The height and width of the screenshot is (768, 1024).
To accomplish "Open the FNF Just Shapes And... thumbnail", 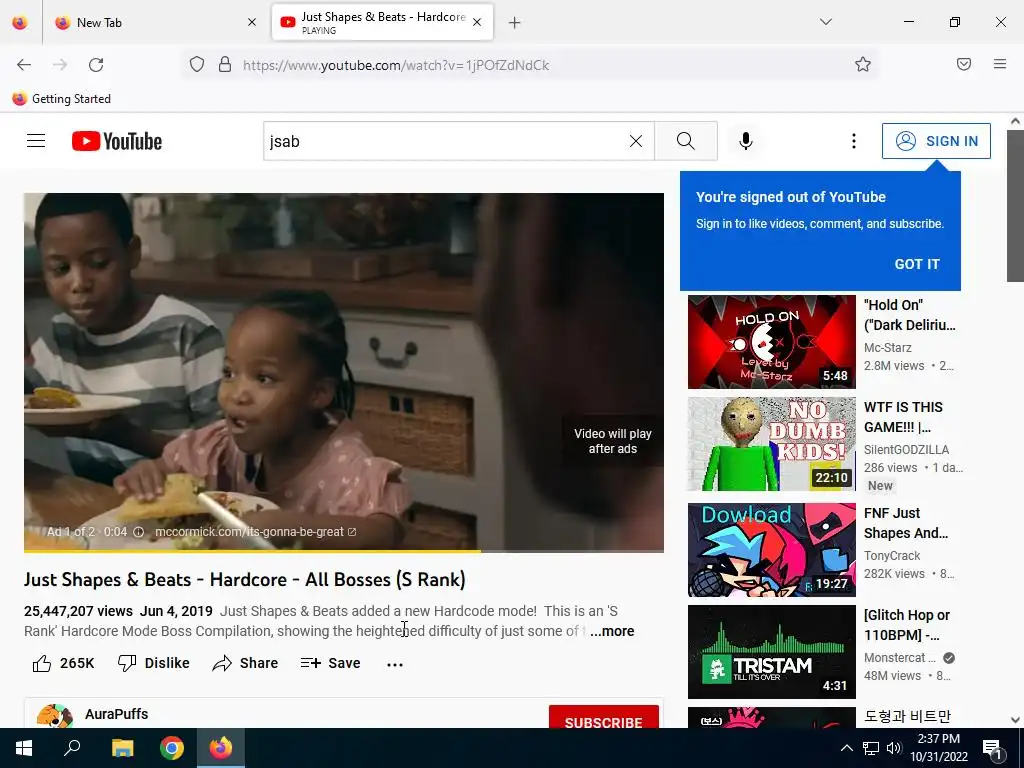I will tap(771, 550).
